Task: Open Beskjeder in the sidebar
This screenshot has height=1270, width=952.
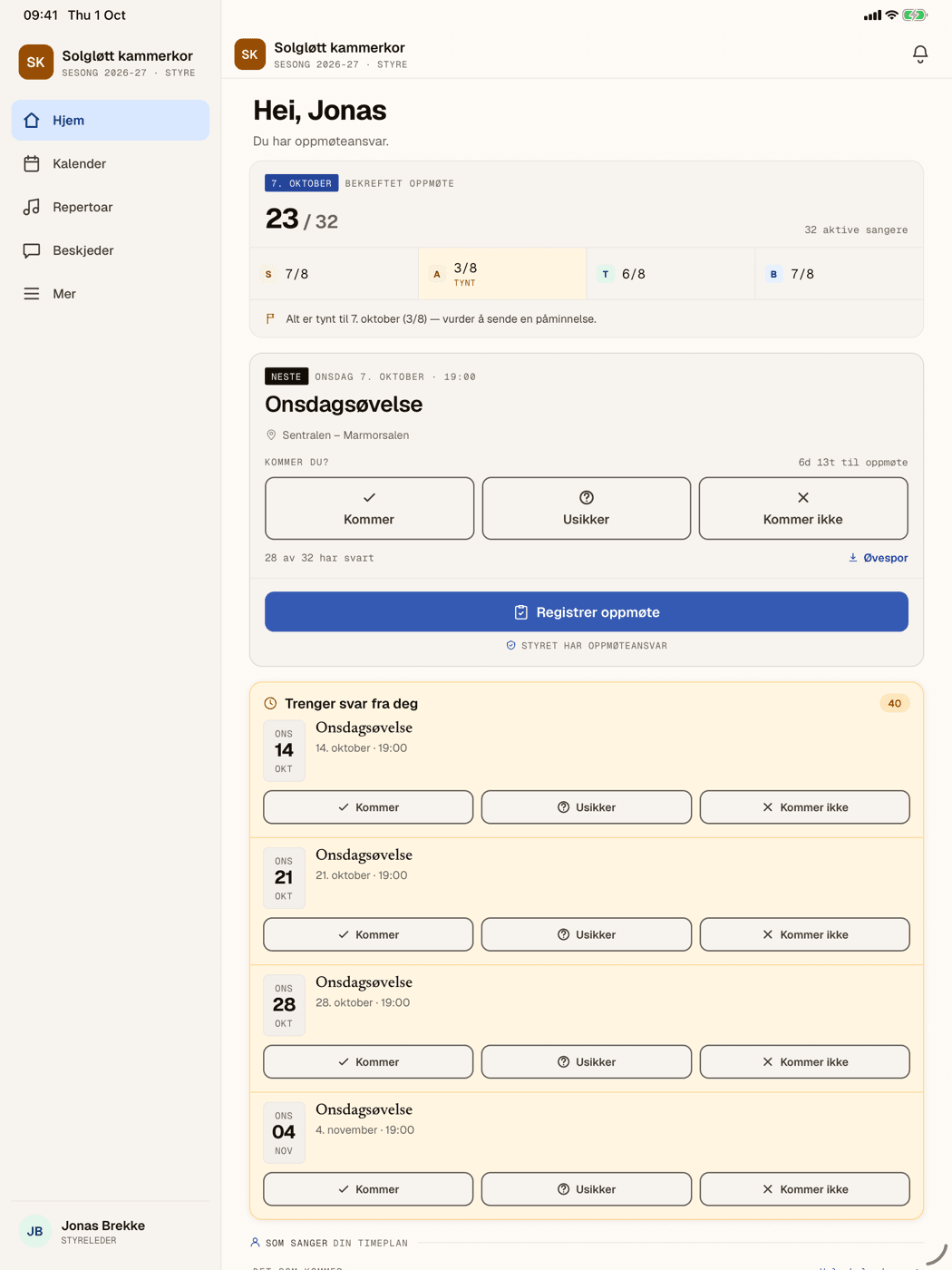Action: [111, 250]
